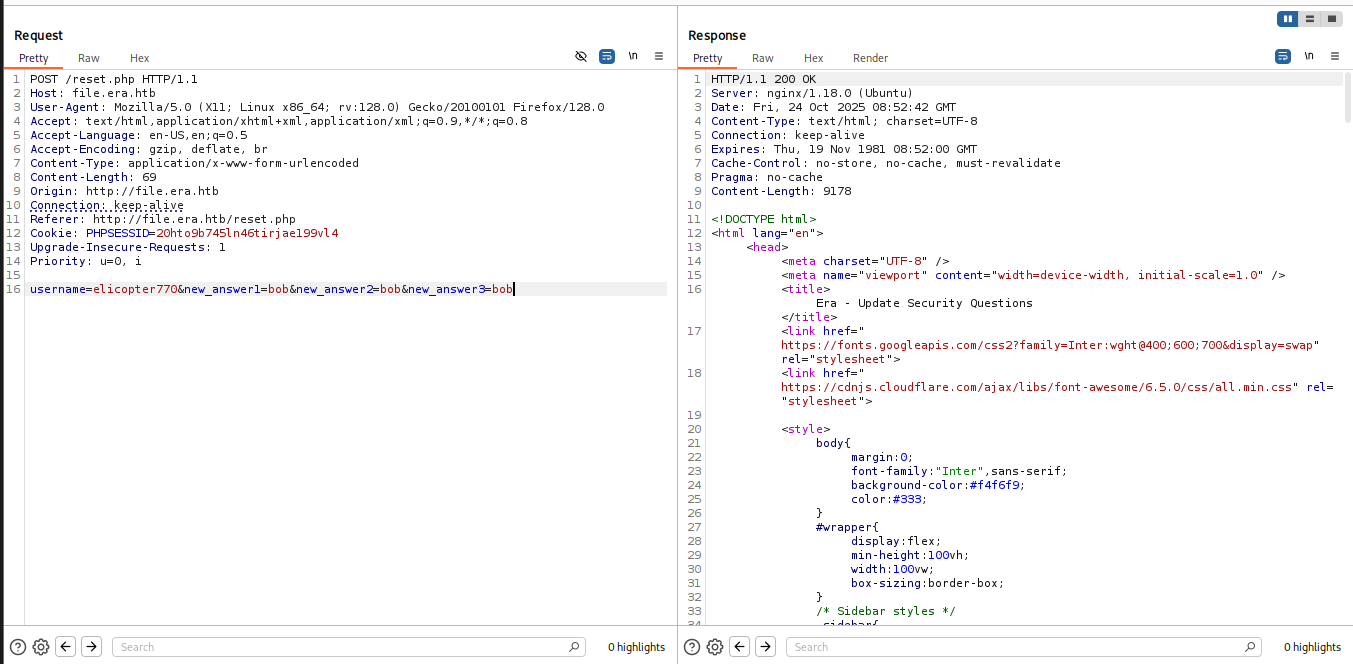Open Response panel hamburger options menu
The image size is (1353, 664).
tap(1334, 57)
